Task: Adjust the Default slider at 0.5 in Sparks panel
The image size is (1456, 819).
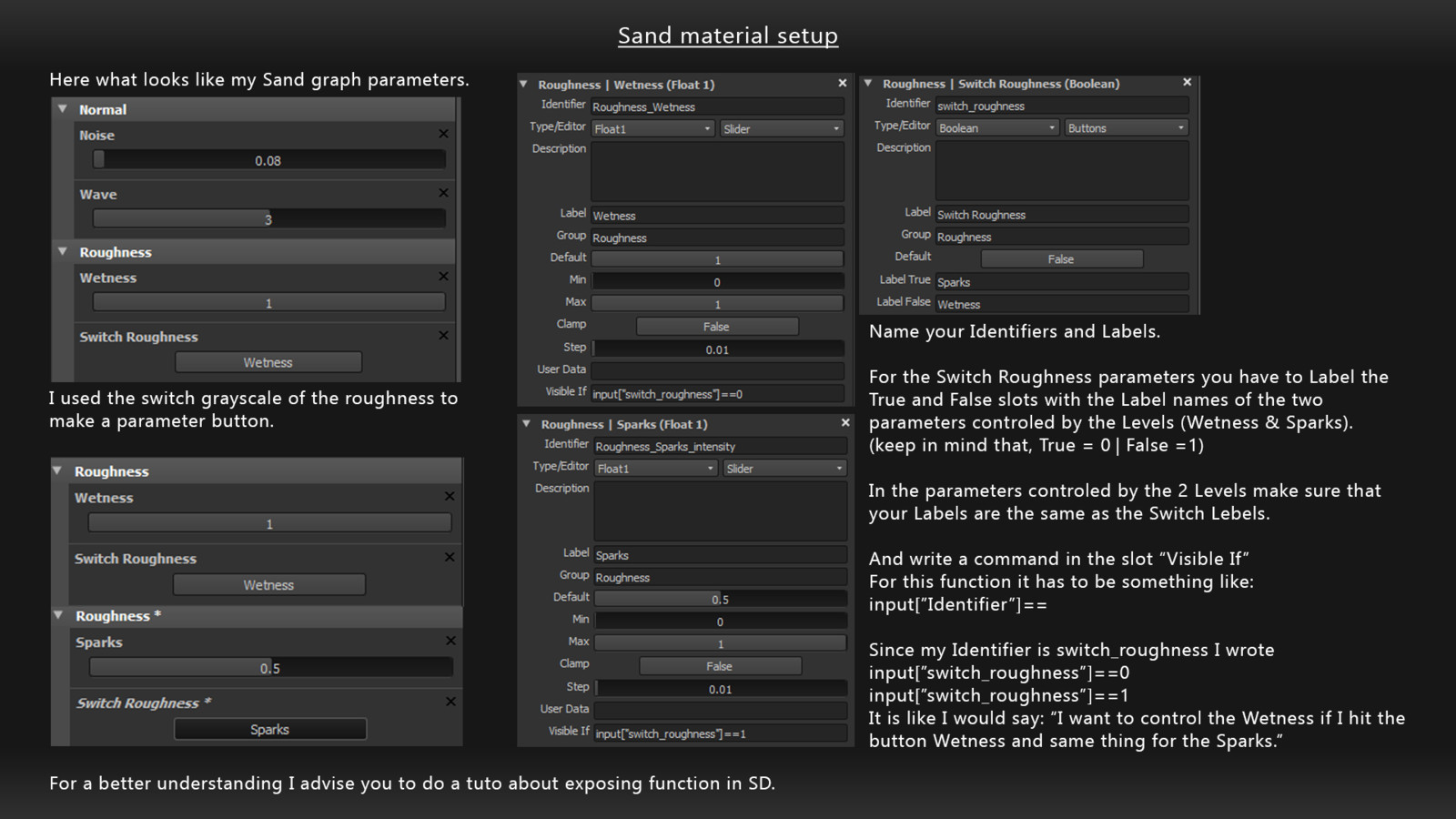Action: coord(721,600)
